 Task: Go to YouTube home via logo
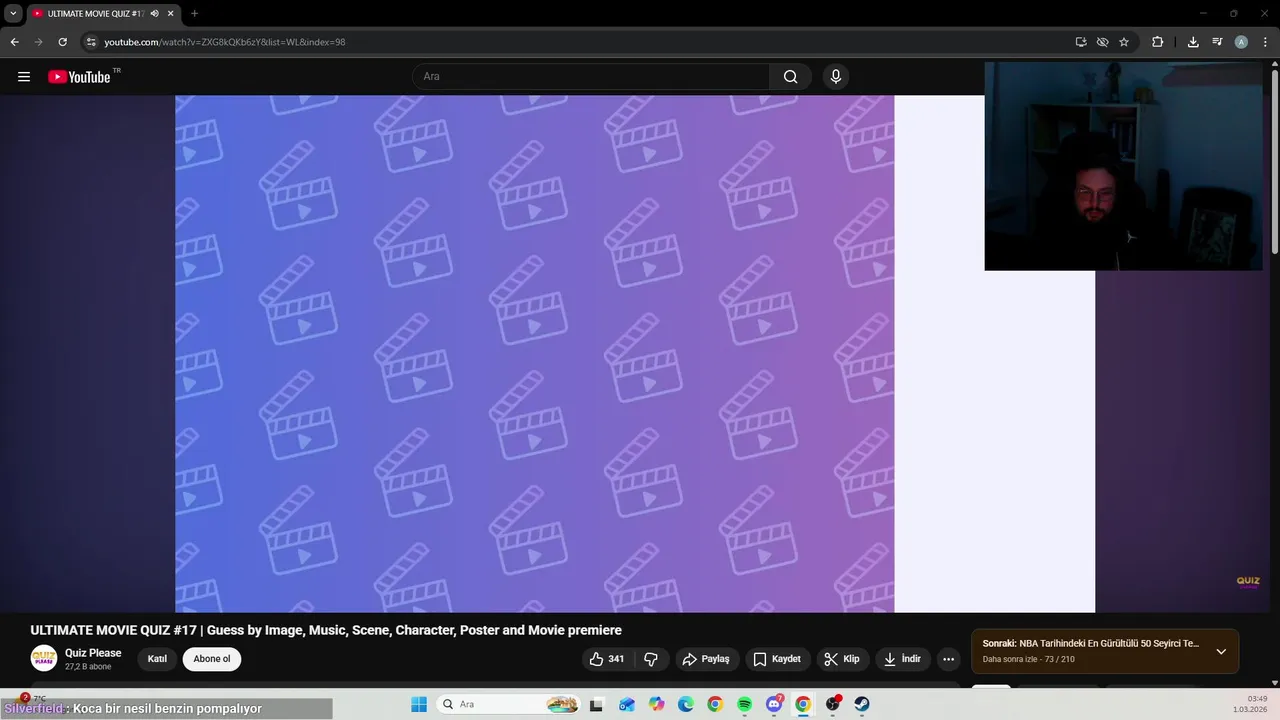point(79,77)
